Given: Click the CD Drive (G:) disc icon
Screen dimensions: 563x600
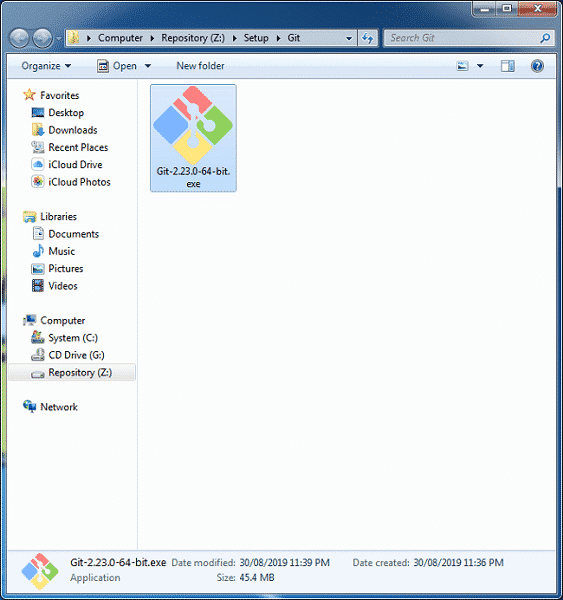Looking at the screenshot, I should pyautogui.click(x=38, y=355).
